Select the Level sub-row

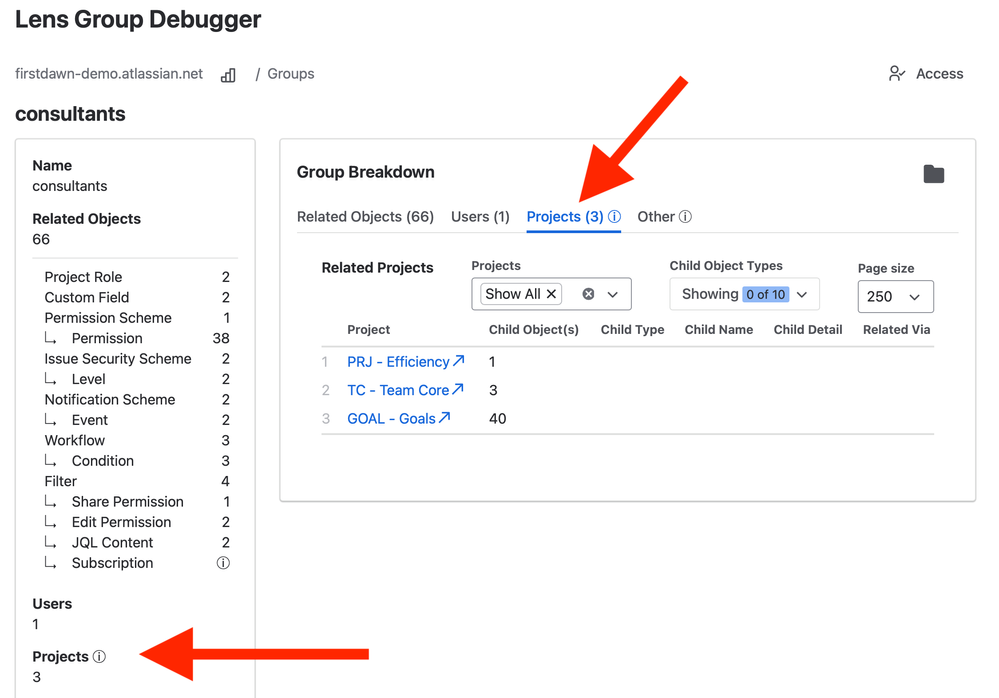tap(136, 379)
